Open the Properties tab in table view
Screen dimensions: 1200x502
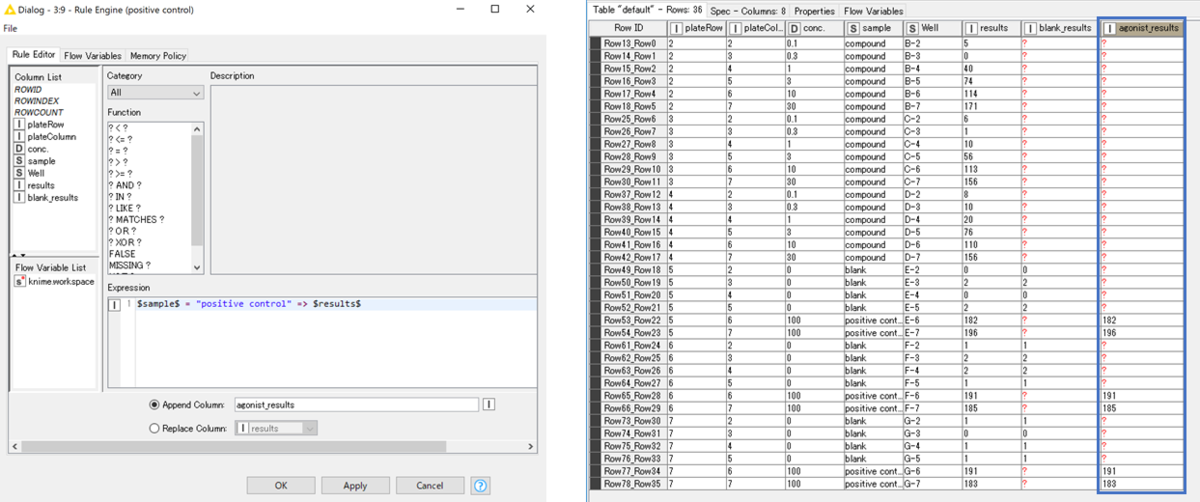tap(817, 10)
